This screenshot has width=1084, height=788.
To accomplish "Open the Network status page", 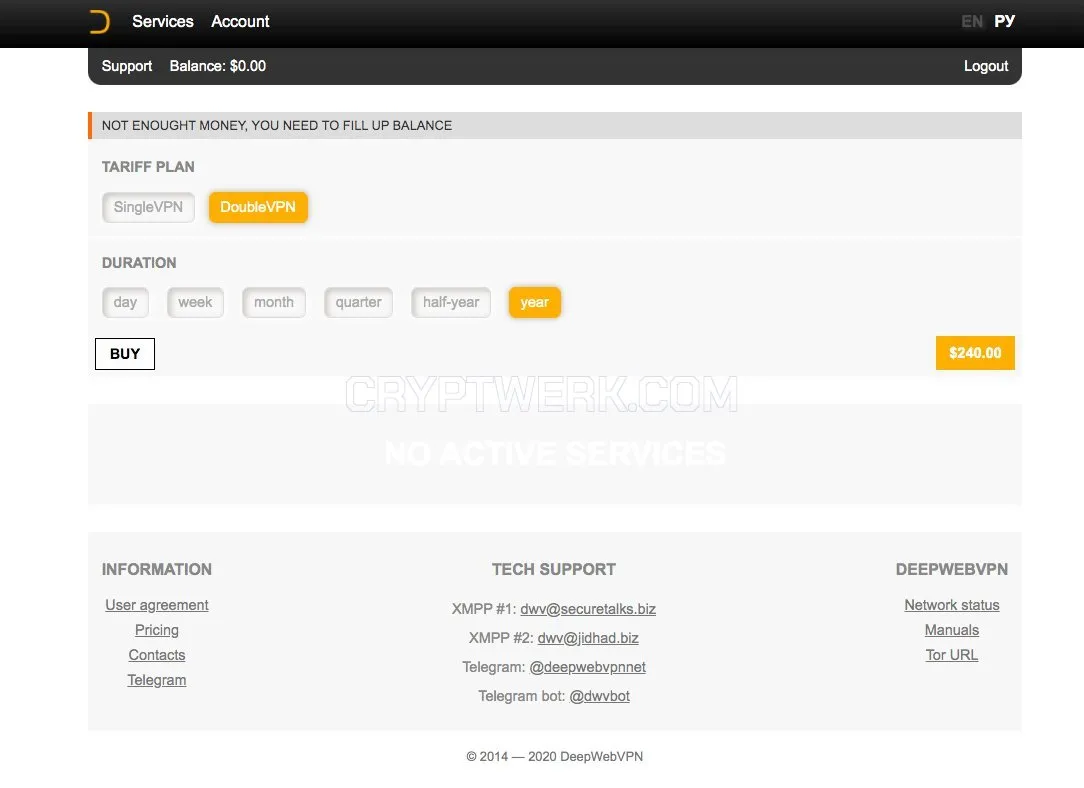I will coord(952,606).
